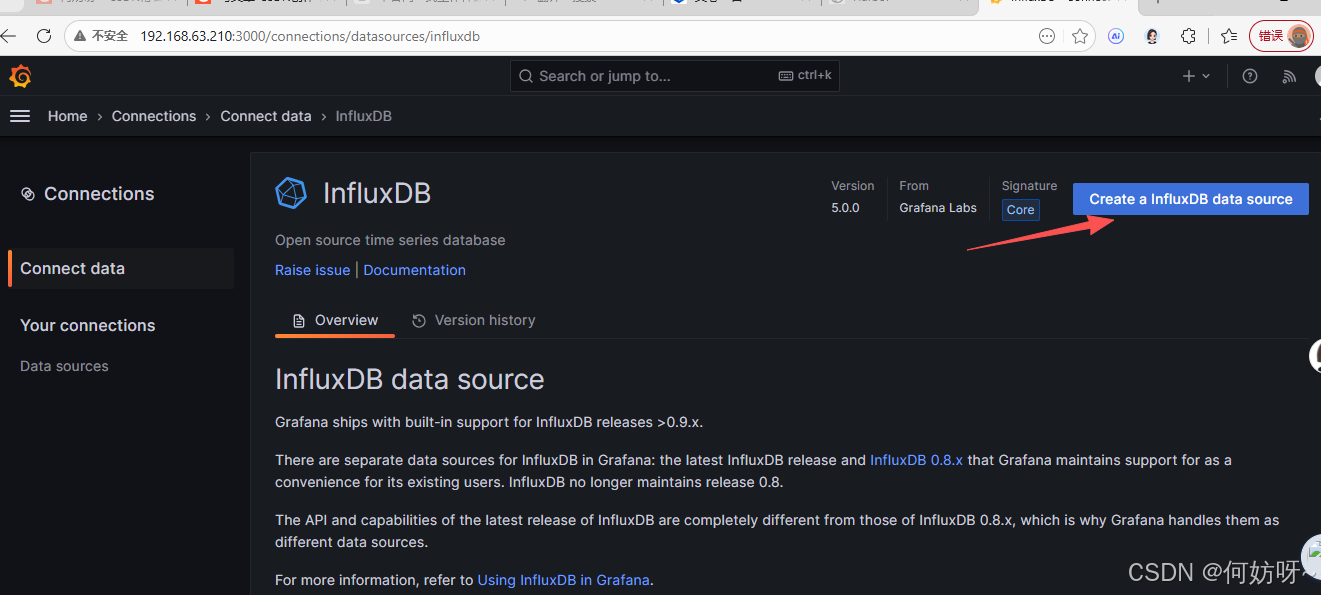Bookmark the page with the star icon

pyautogui.click(x=1080, y=36)
